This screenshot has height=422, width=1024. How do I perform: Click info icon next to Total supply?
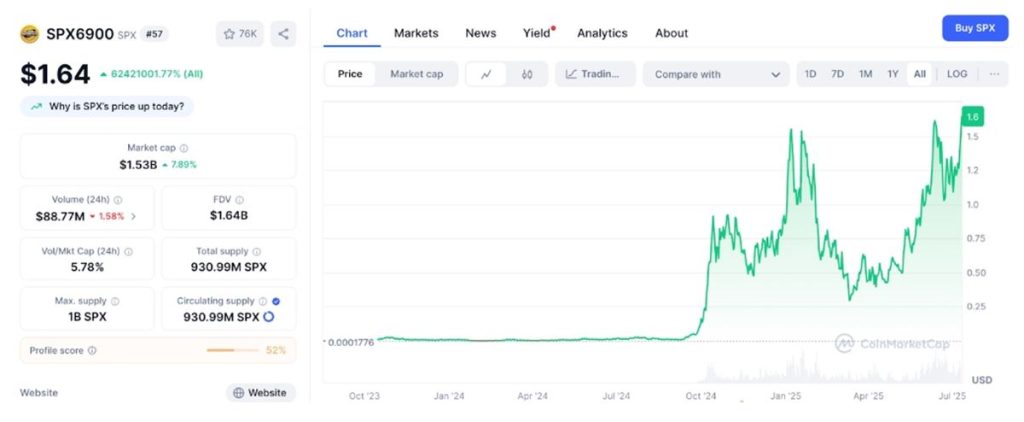click(257, 252)
